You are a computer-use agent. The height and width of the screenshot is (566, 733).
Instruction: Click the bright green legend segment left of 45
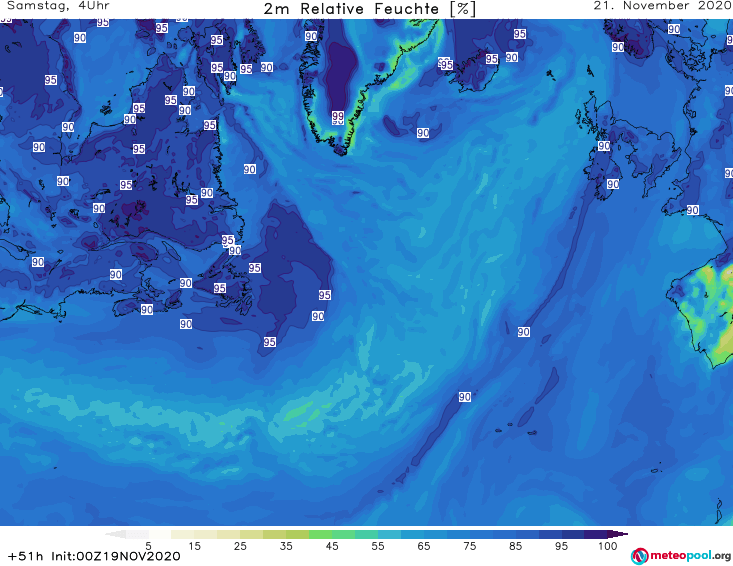tap(320, 534)
